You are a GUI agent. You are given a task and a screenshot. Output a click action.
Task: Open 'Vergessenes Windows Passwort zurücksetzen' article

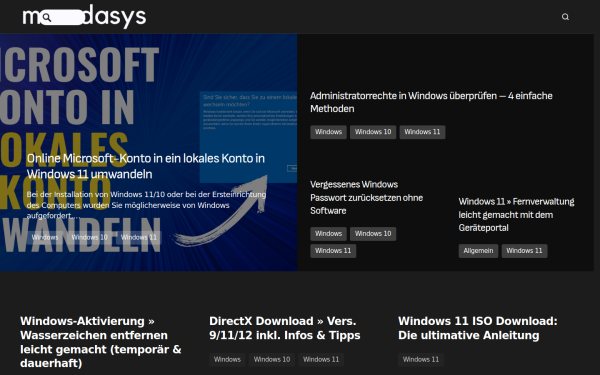pyautogui.click(x=366, y=197)
